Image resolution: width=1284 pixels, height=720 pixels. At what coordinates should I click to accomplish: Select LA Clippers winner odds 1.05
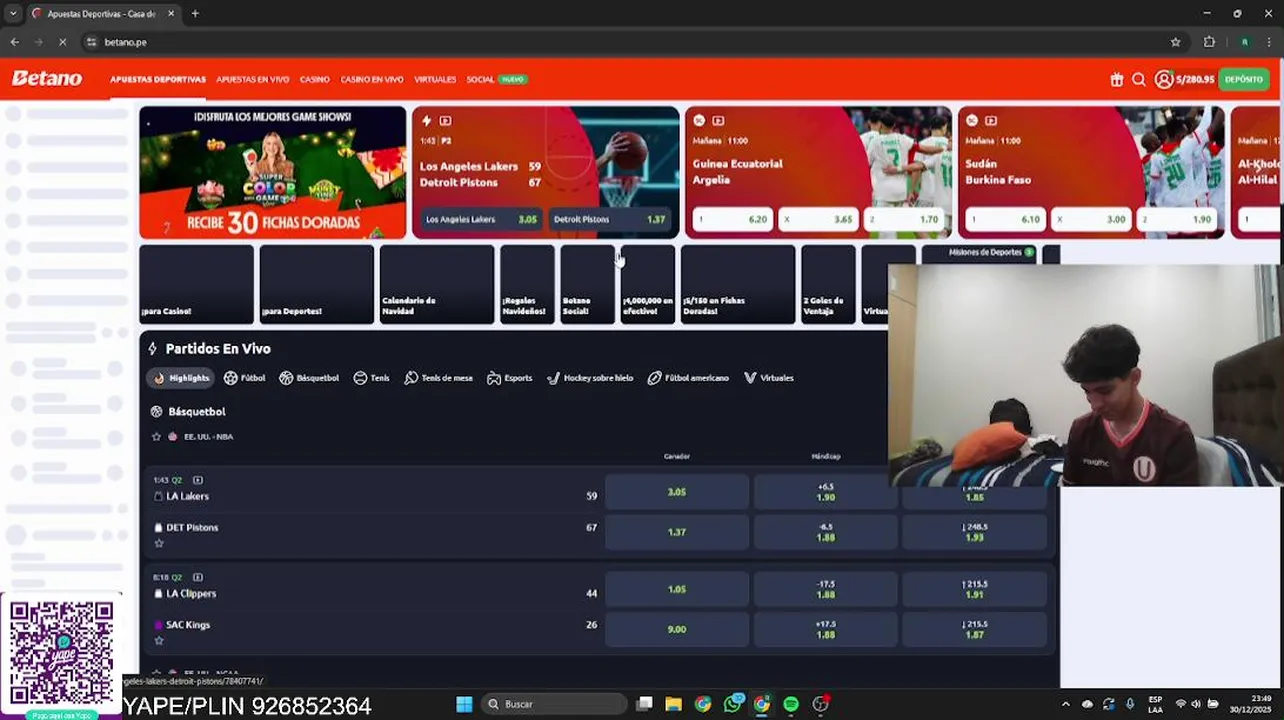(x=677, y=589)
